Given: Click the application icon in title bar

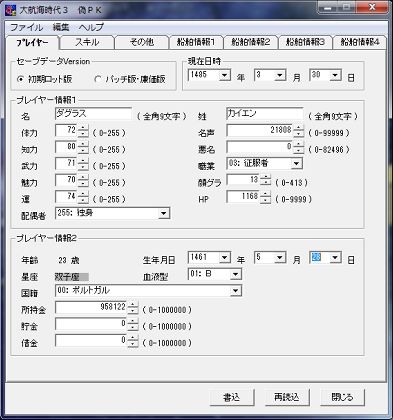Looking at the screenshot, I should pos(11,10).
